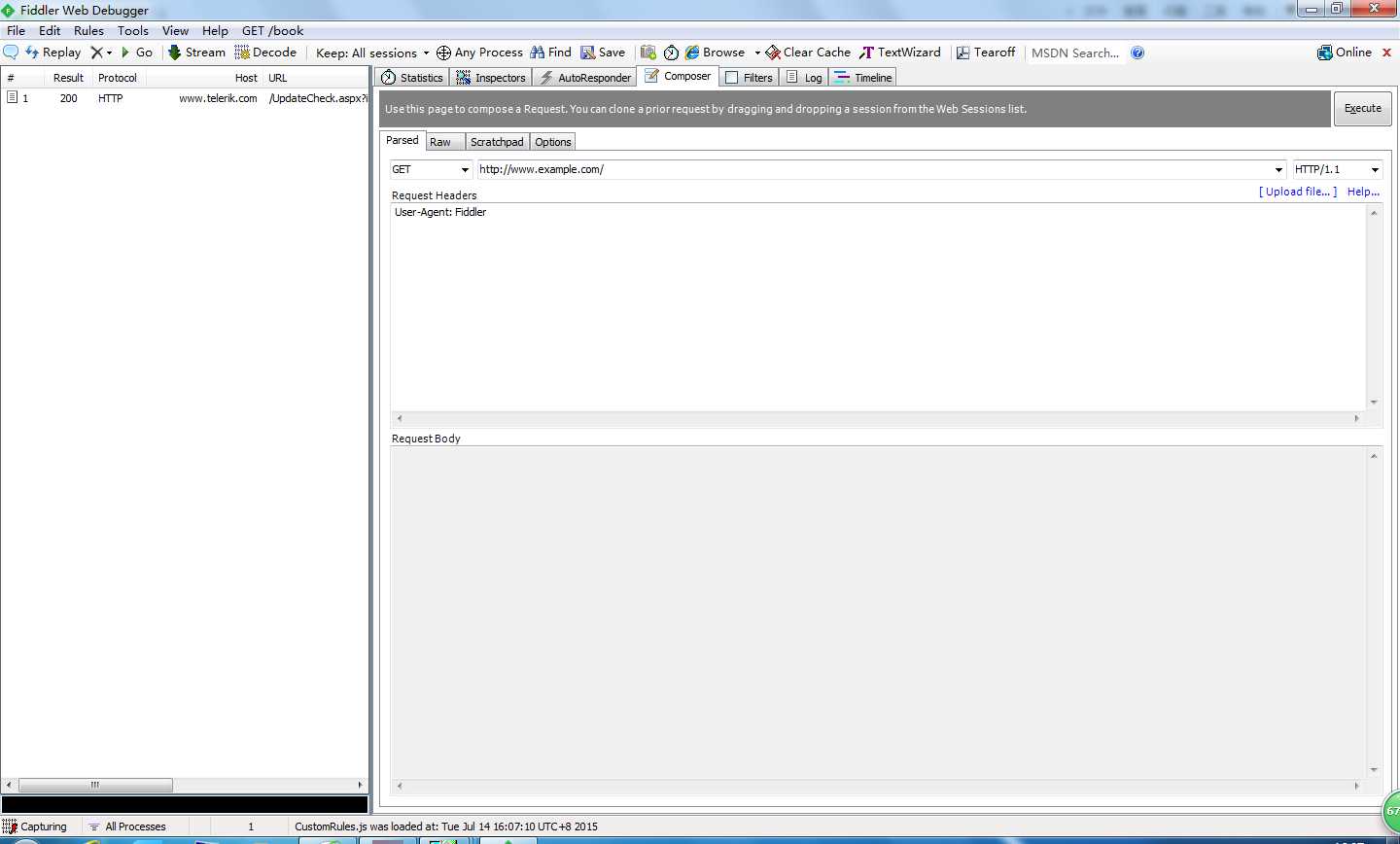Click the timer stopwatch icon
This screenshot has height=844, width=1400.
pos(671,53)
